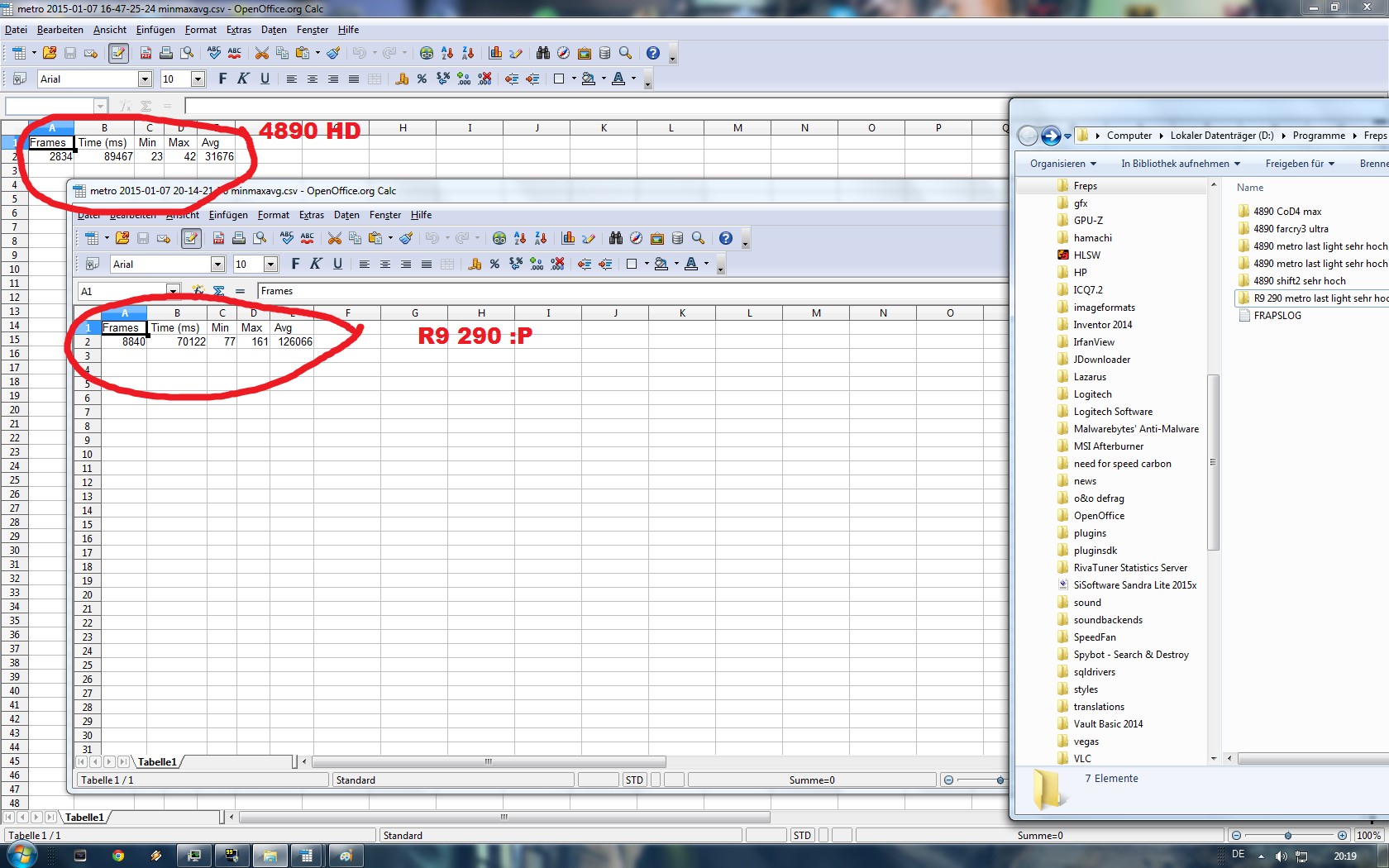Viewport: 1389px width, 868px height.
Task: Open 'Freigeben für' dropdown in Explorer
Action: coord(1301,164)
